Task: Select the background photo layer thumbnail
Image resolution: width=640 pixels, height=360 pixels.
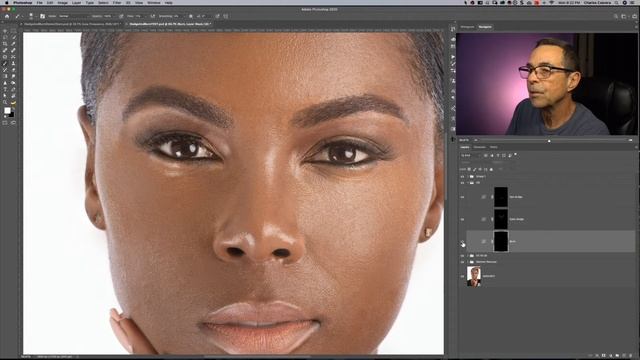Action: [x=474, y=276]
